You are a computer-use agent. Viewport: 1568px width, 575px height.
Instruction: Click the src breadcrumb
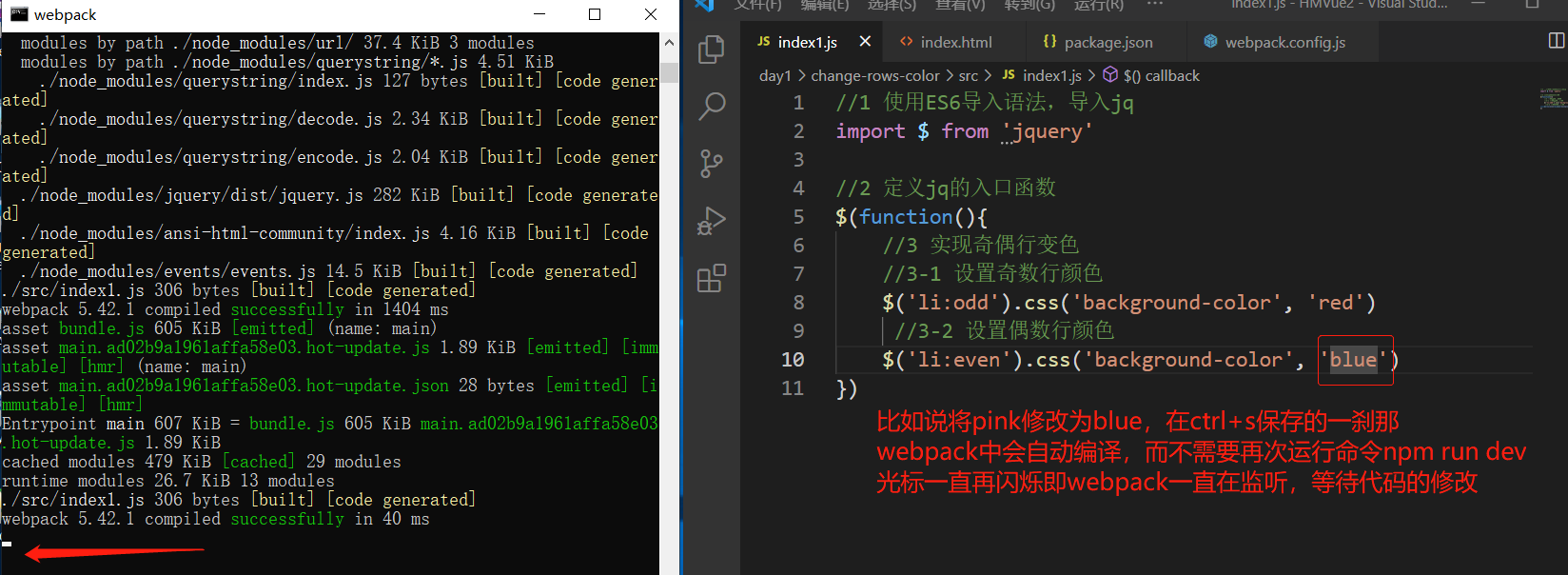click(969, 75)
